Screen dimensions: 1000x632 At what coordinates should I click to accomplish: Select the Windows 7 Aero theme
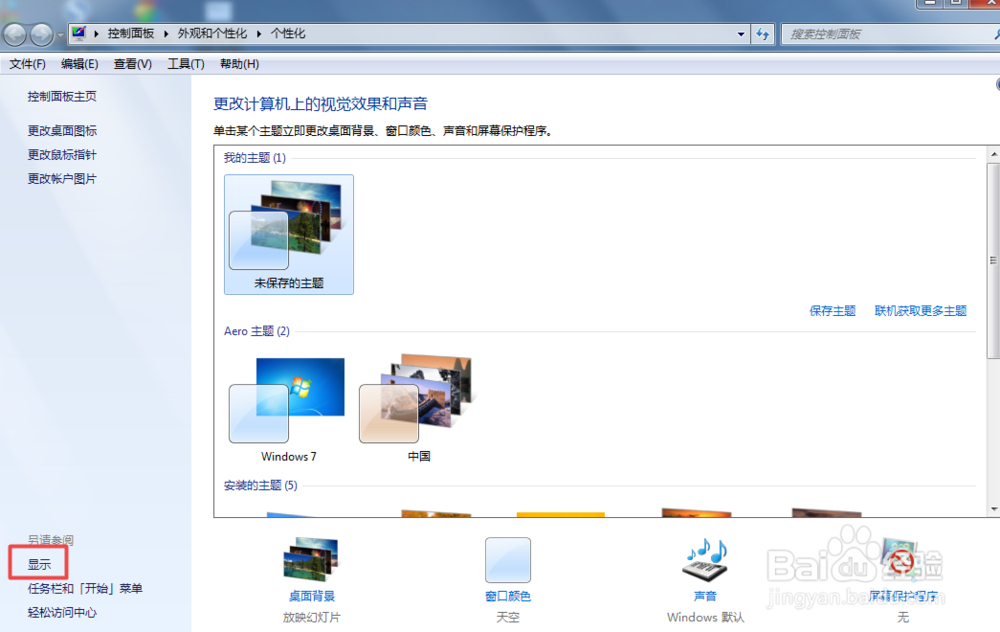pyautogui.click(x=288, y=400)
